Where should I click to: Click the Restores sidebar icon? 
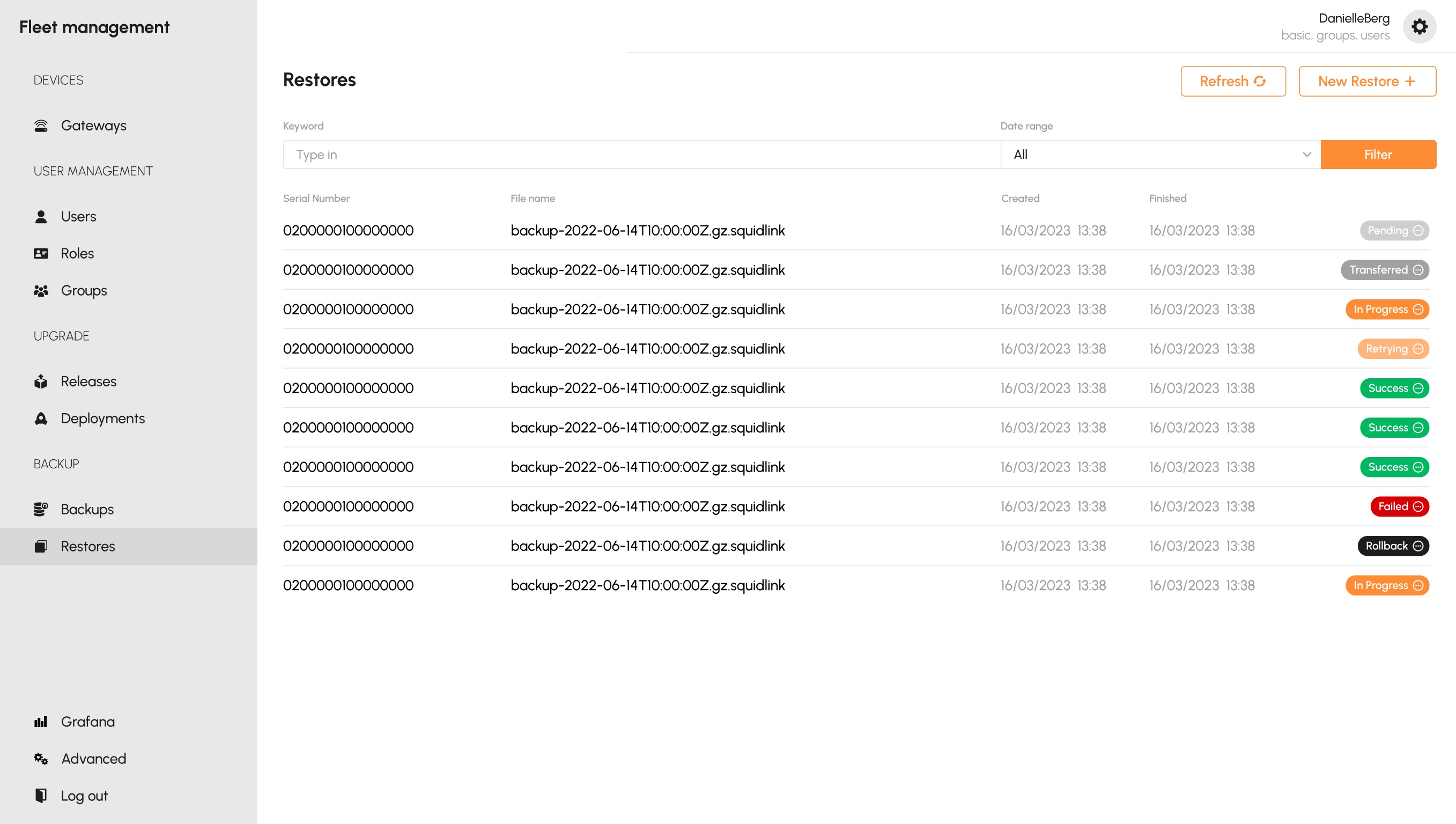click(41, 546)
